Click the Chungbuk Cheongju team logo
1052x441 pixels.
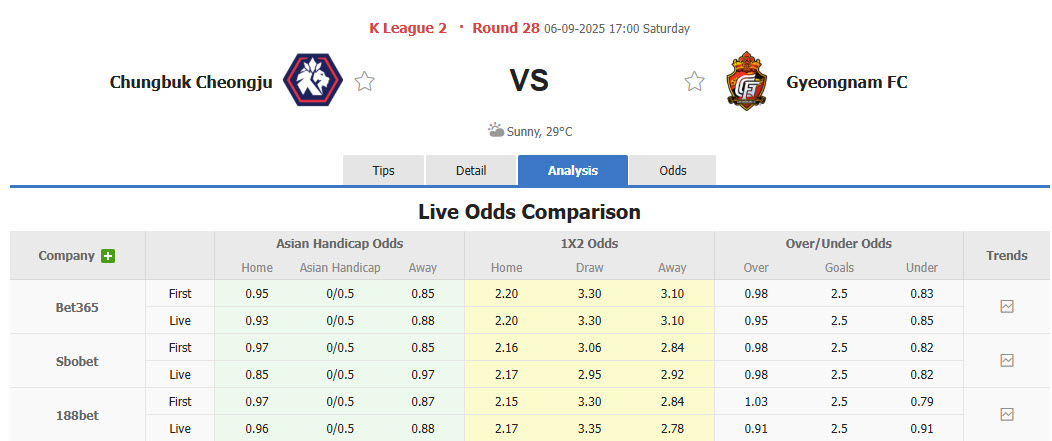coord(313,81)
